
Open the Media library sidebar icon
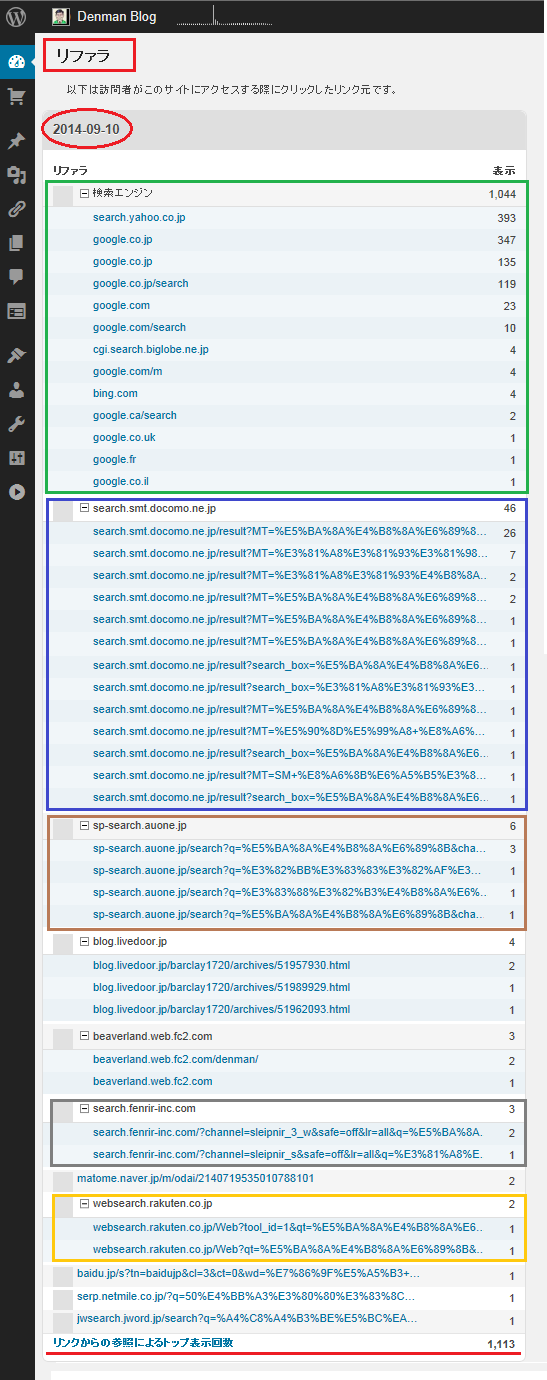[16, 176]
